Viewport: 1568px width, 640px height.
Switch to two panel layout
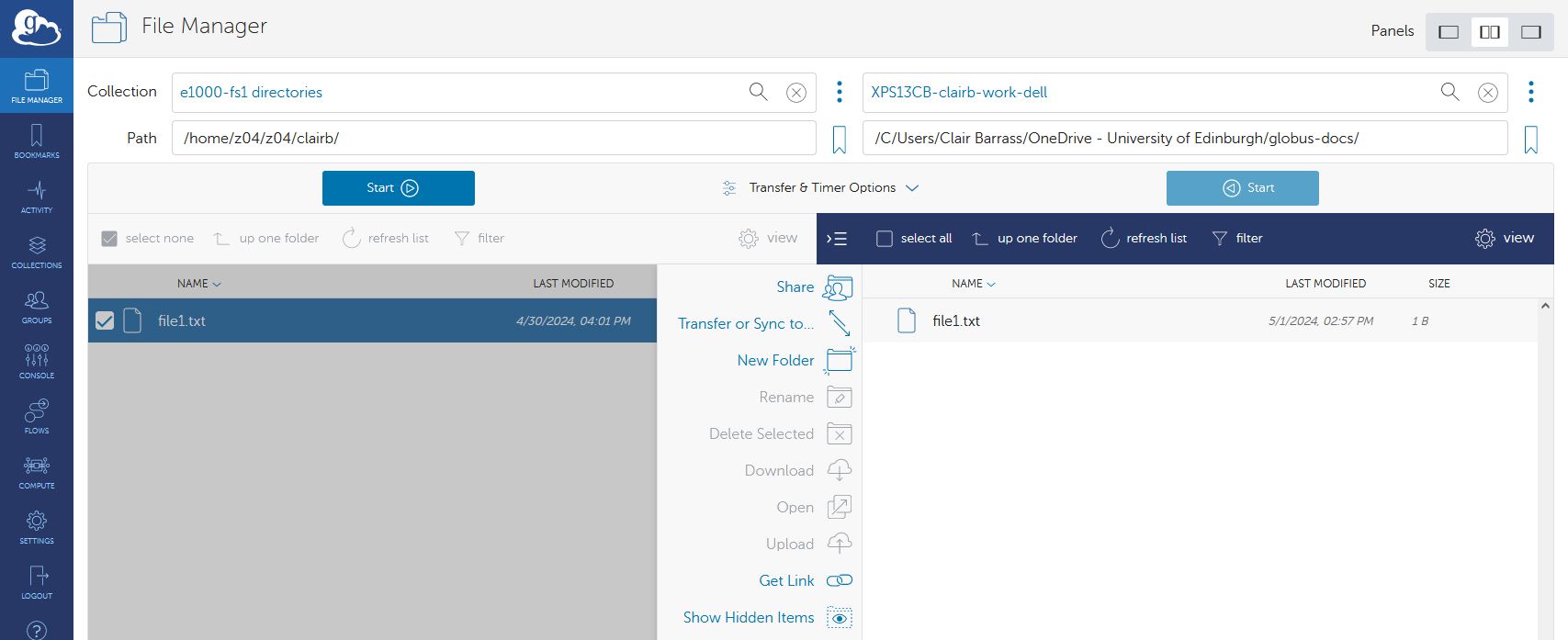(x=1490, y=32)
